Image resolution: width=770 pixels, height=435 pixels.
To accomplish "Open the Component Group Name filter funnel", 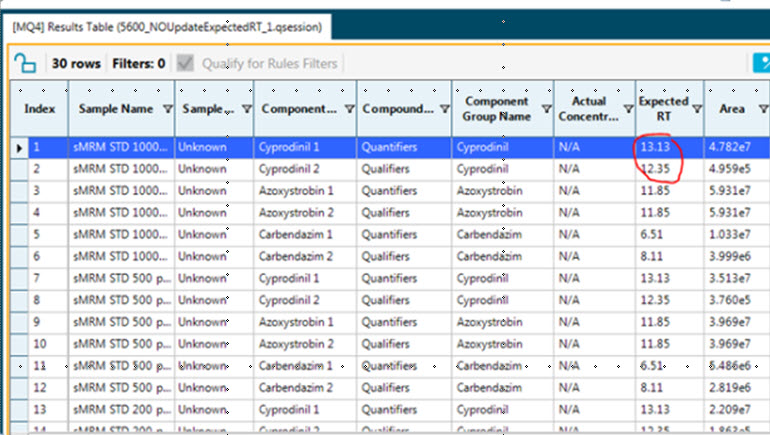I will pos(546,109).
